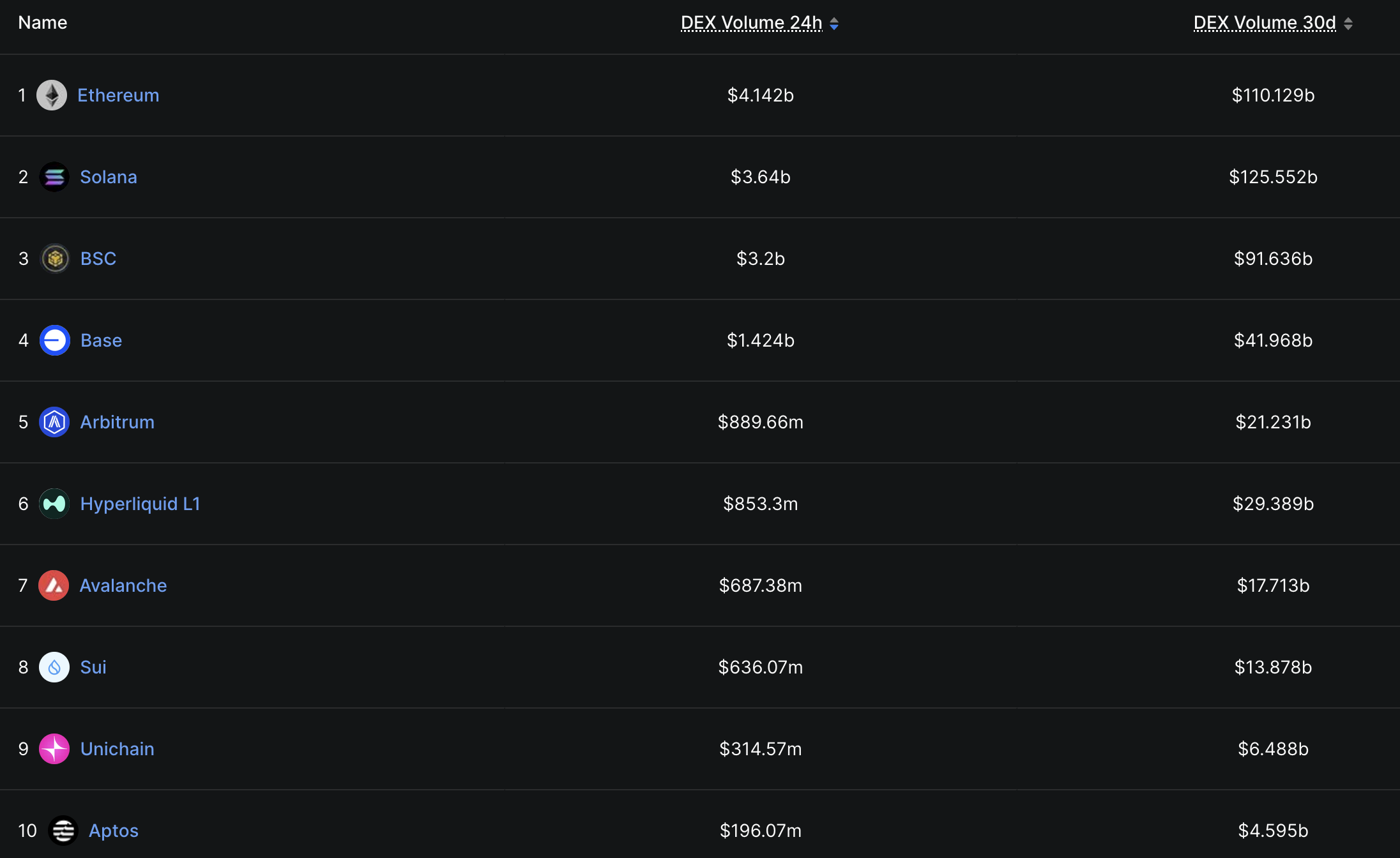
Task: Click the BSC chain logo
Action: coord(55,259)
